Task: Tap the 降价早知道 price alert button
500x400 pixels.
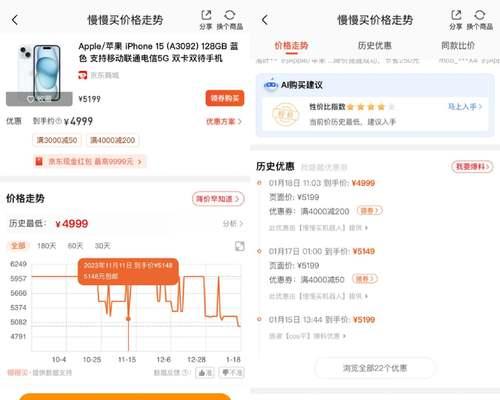Action: pos(218,199)
